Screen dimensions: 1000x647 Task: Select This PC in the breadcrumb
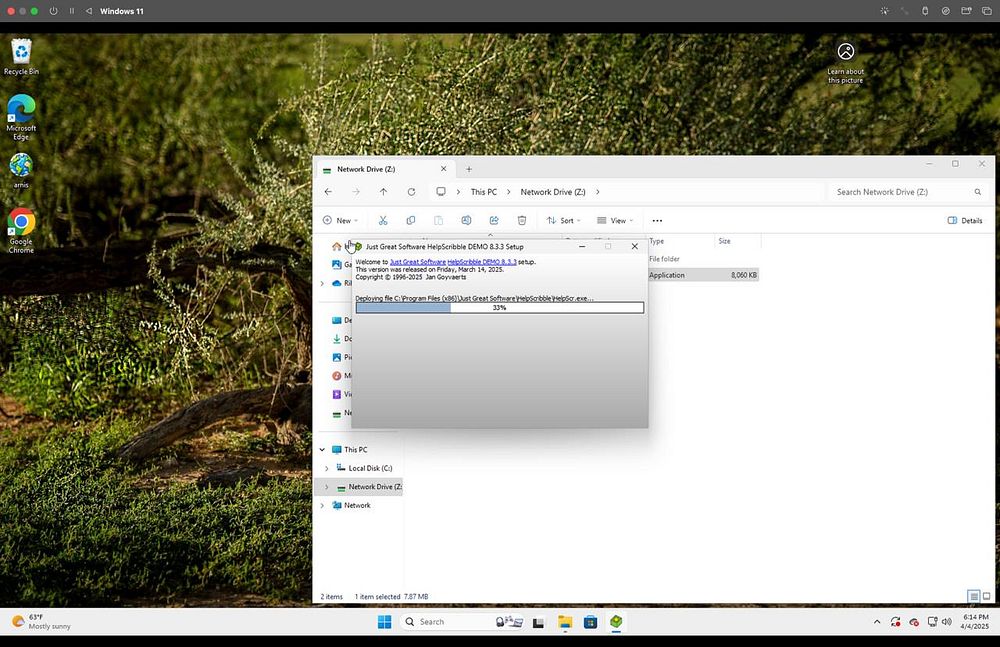483,192
